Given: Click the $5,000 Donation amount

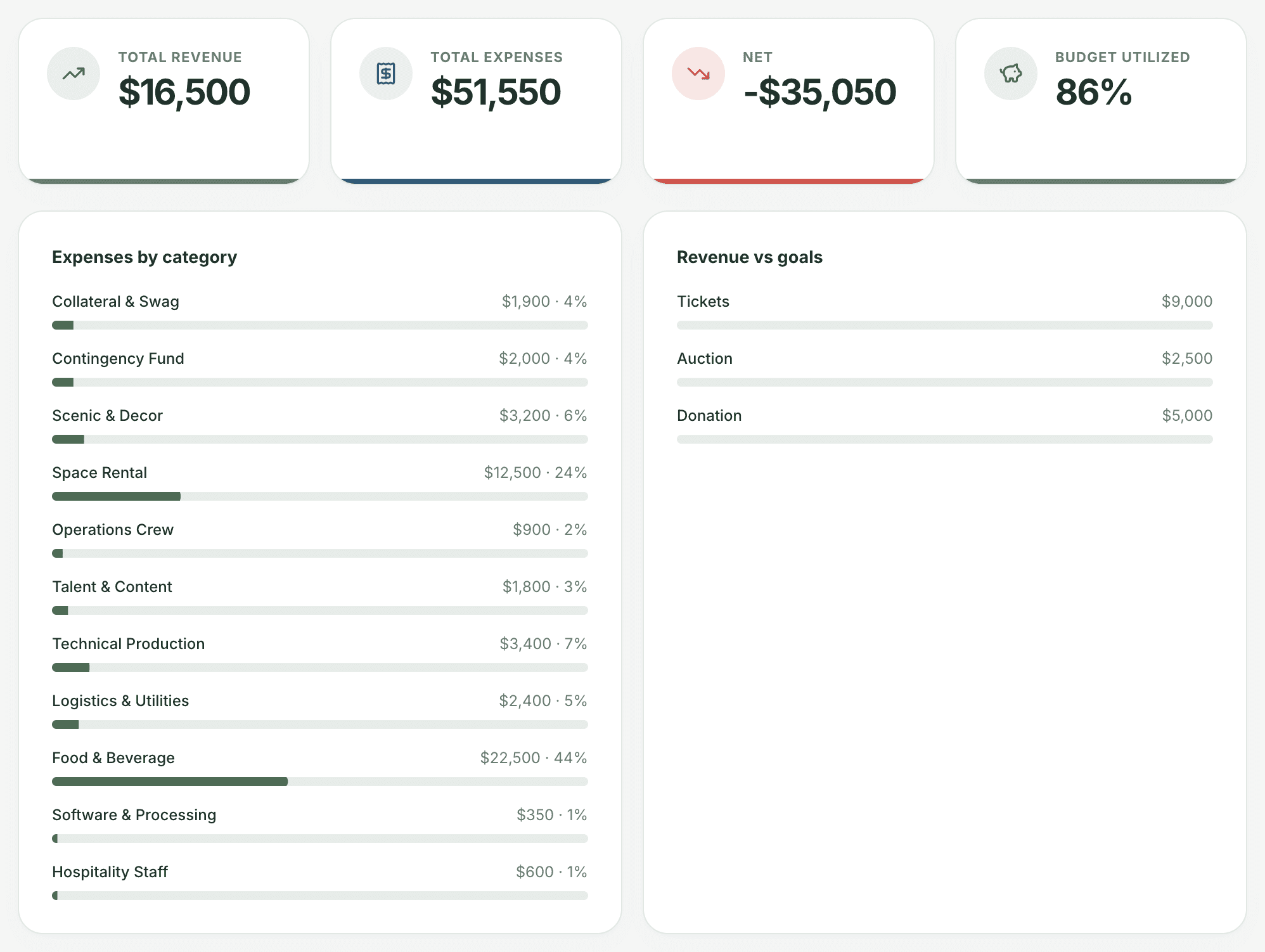Looking at the screenshot, I should coord(1187,416).
